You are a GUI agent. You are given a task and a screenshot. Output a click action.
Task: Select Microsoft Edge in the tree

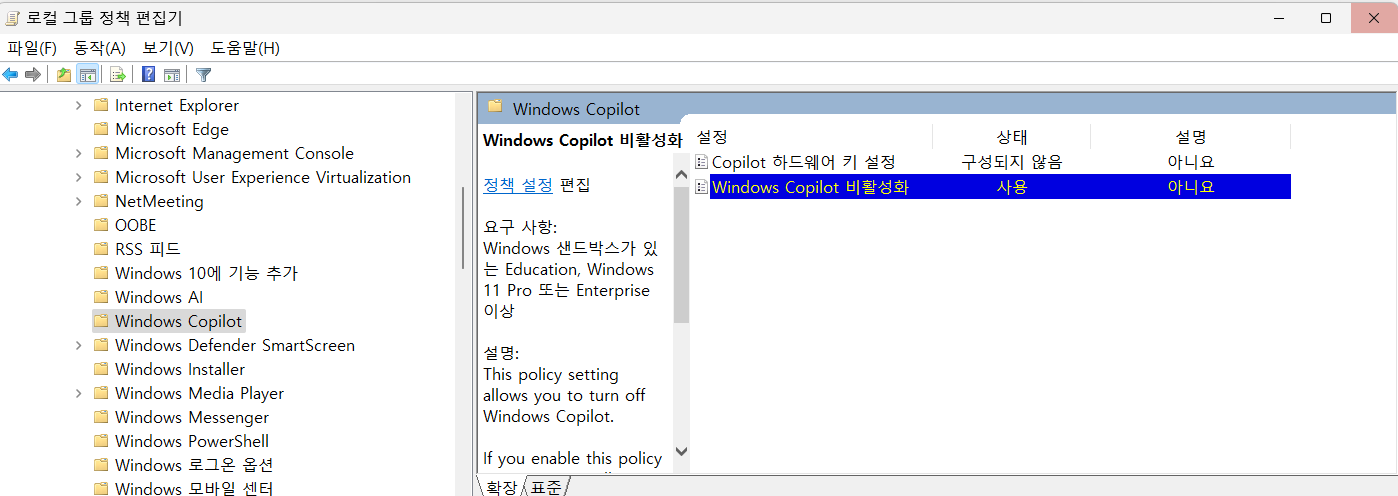[172, 129]
